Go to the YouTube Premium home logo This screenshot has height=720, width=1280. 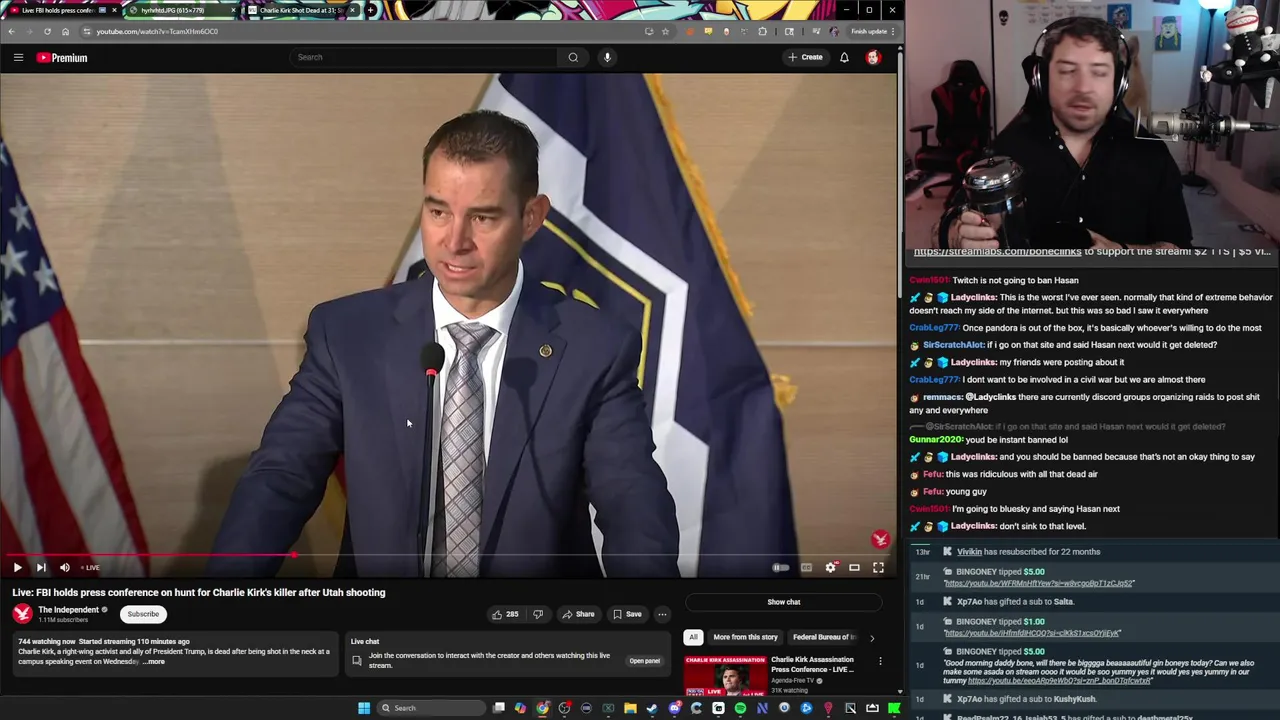click(x=62, y=57)
